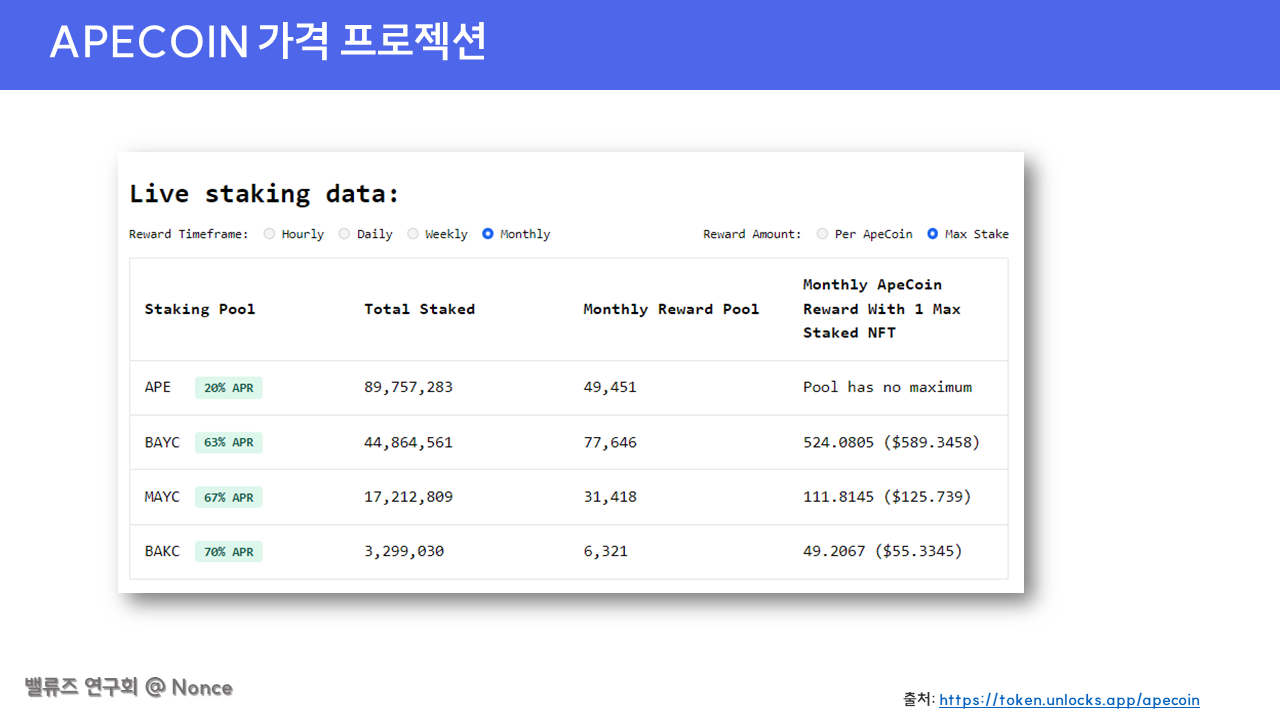1280x720 pixels.
Task: Switch reward amount to Per ApeCoin
Action: coord(821,233)
